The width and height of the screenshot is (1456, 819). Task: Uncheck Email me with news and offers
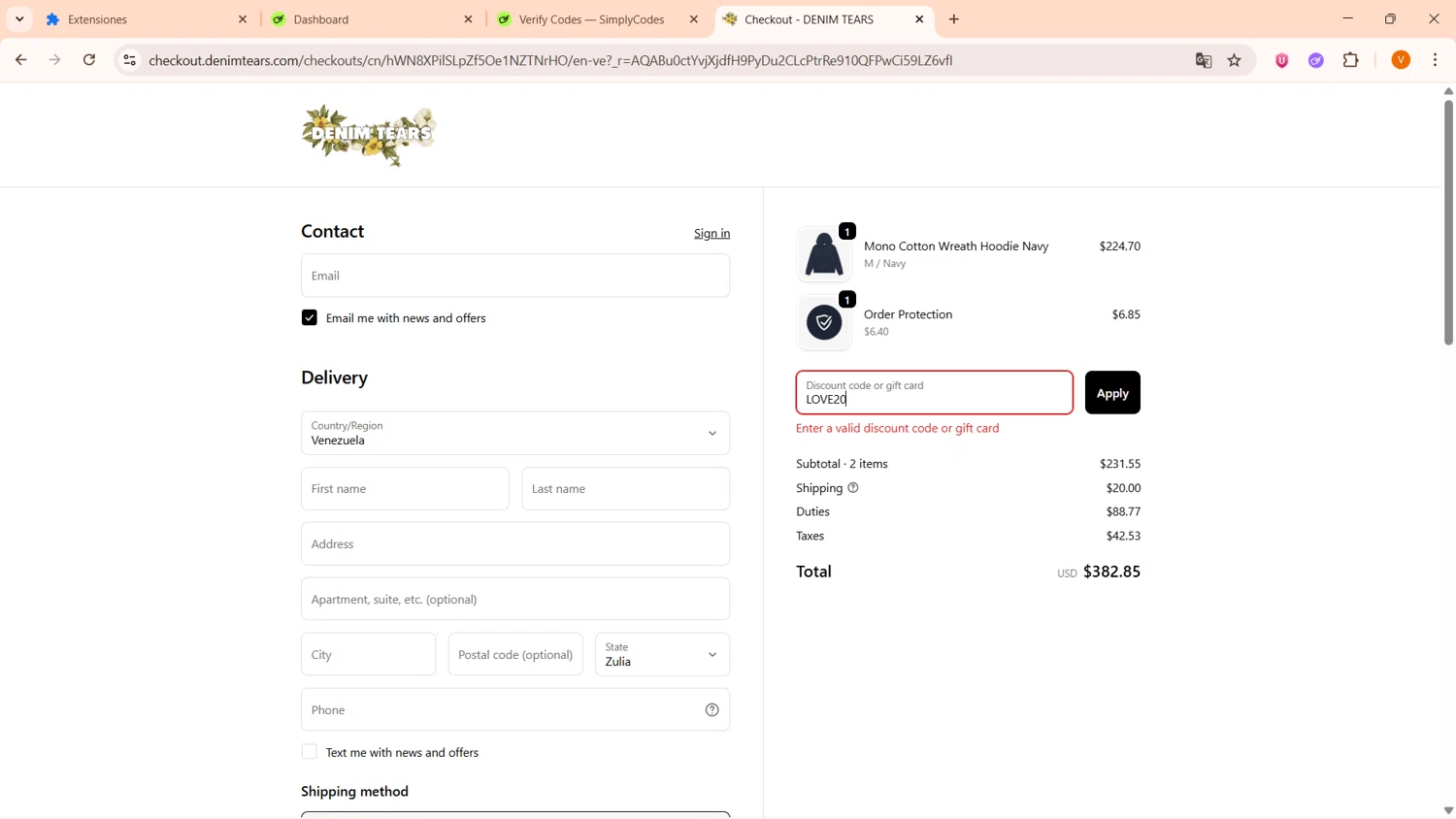tap(309, 317)
